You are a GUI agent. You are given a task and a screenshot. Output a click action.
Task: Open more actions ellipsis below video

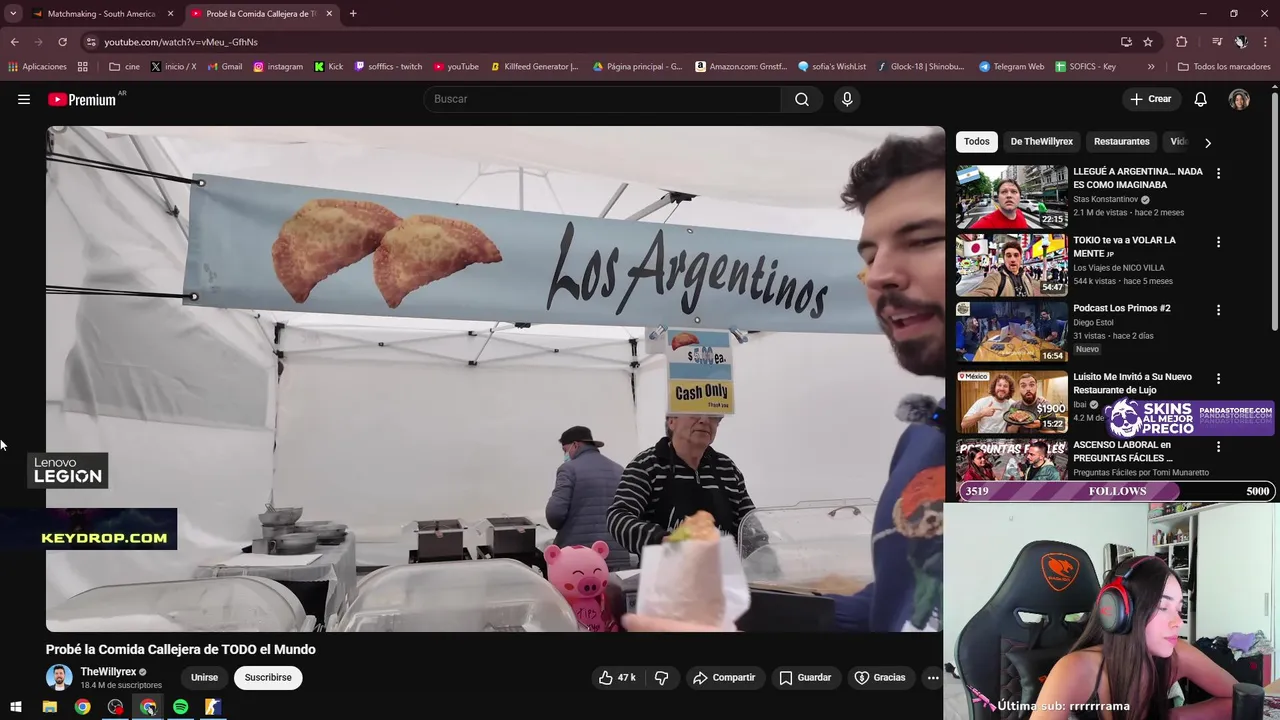pyautogui.click(x=932, y=678)
